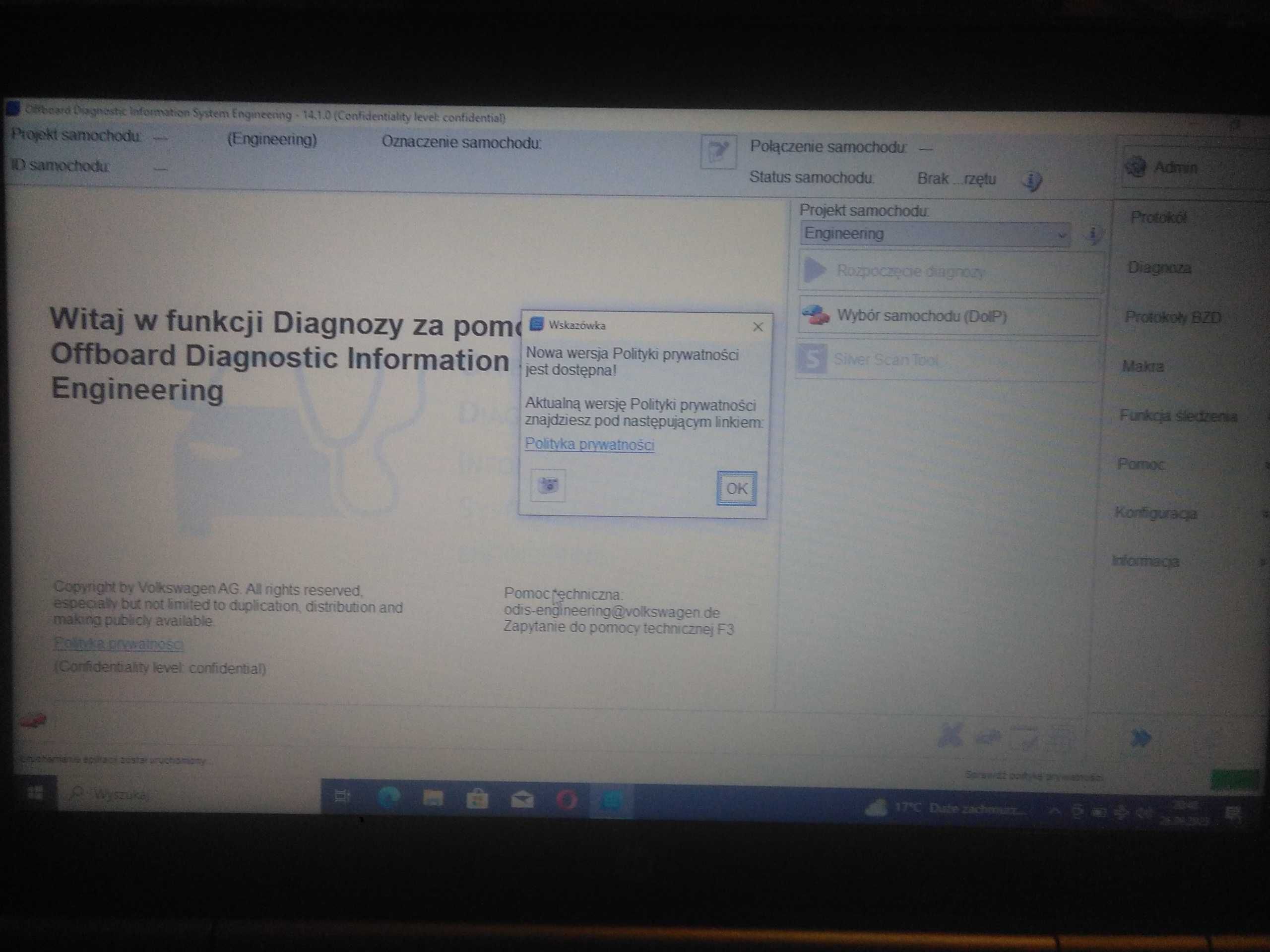Open File Explorer from taskbar
Screen dimensions: 1270x952
(x=433, y=798)
